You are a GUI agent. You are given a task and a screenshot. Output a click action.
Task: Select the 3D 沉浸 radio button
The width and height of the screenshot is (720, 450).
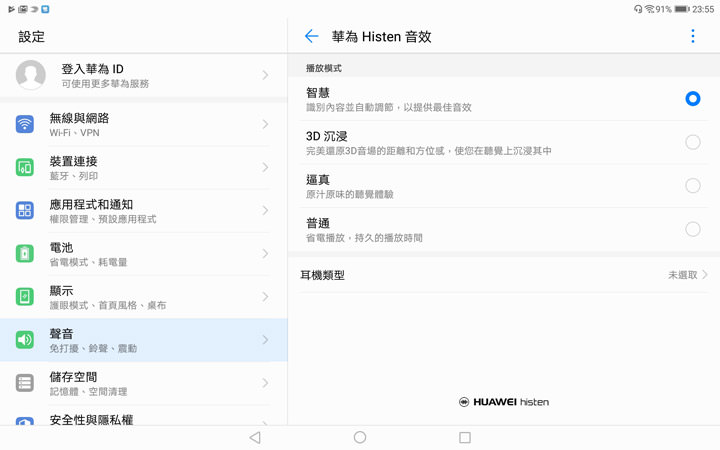[x=692, y=142]
